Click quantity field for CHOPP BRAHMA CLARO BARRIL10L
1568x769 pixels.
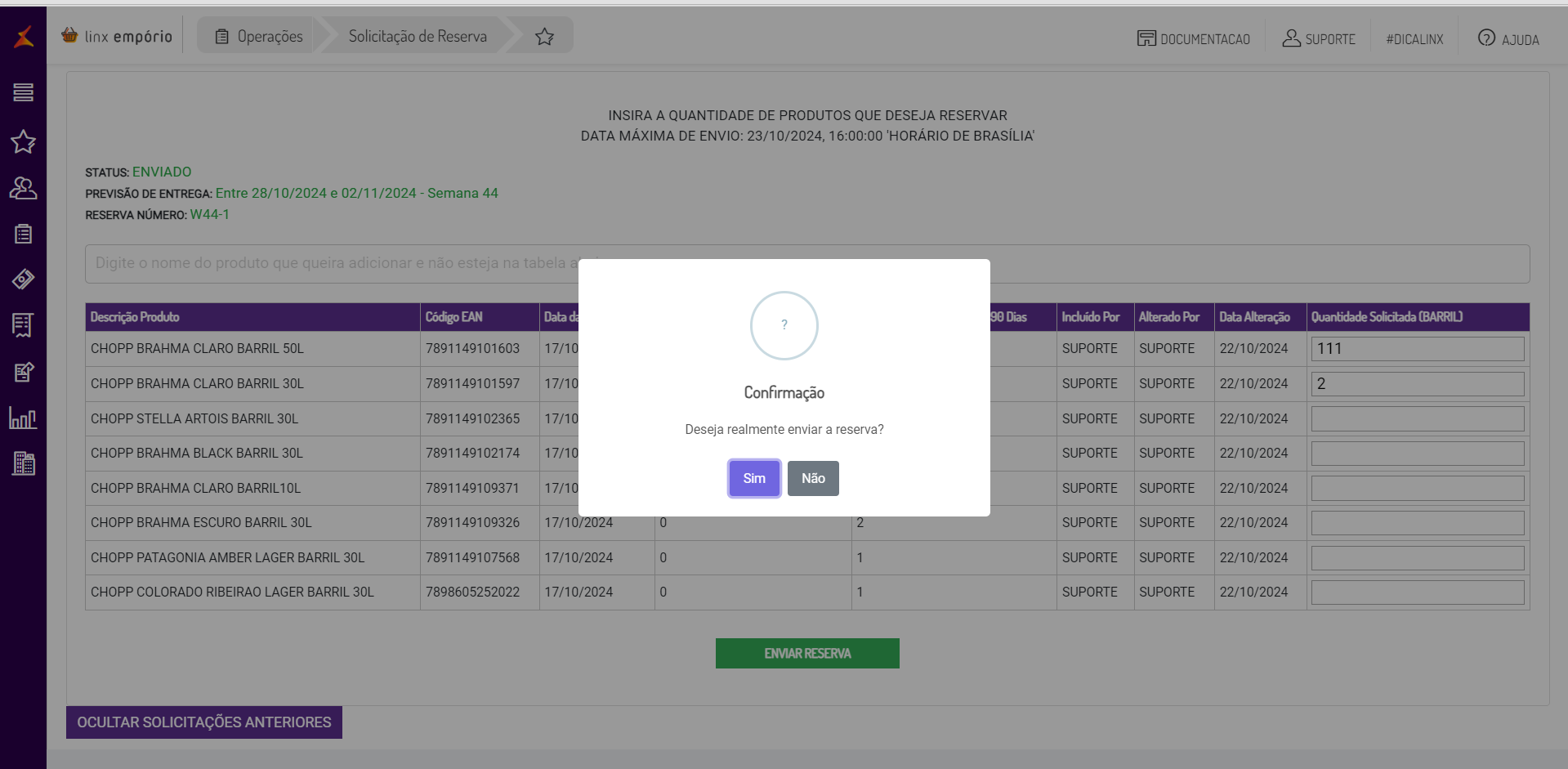click(x=1418, y=488)
